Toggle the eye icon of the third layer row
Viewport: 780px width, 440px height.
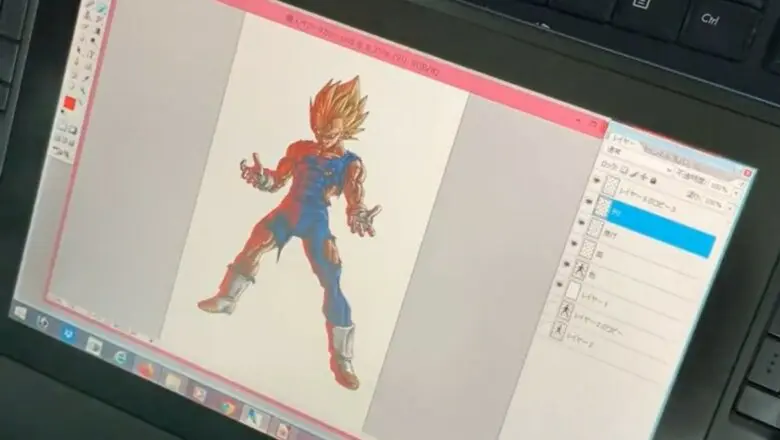582,223
